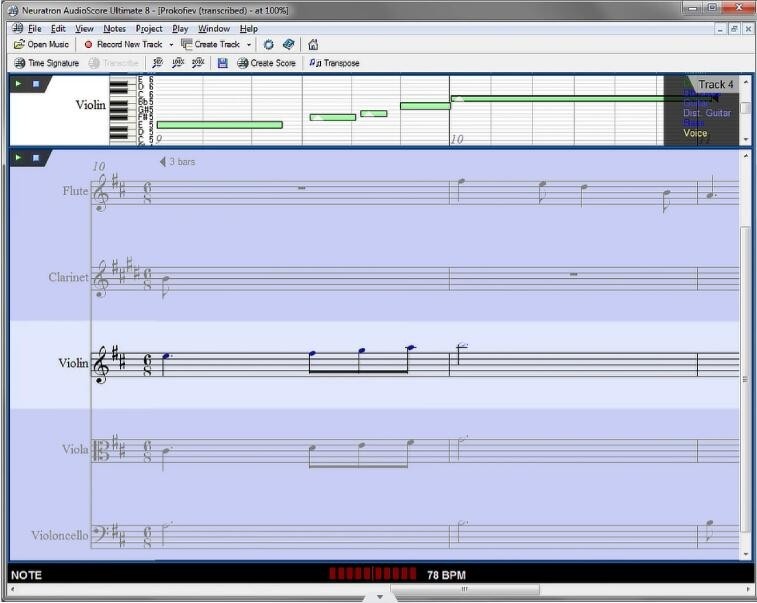Open the File menu
Image resolution: width=757 pixels, height=603 pixels.
tap(34, 29)
